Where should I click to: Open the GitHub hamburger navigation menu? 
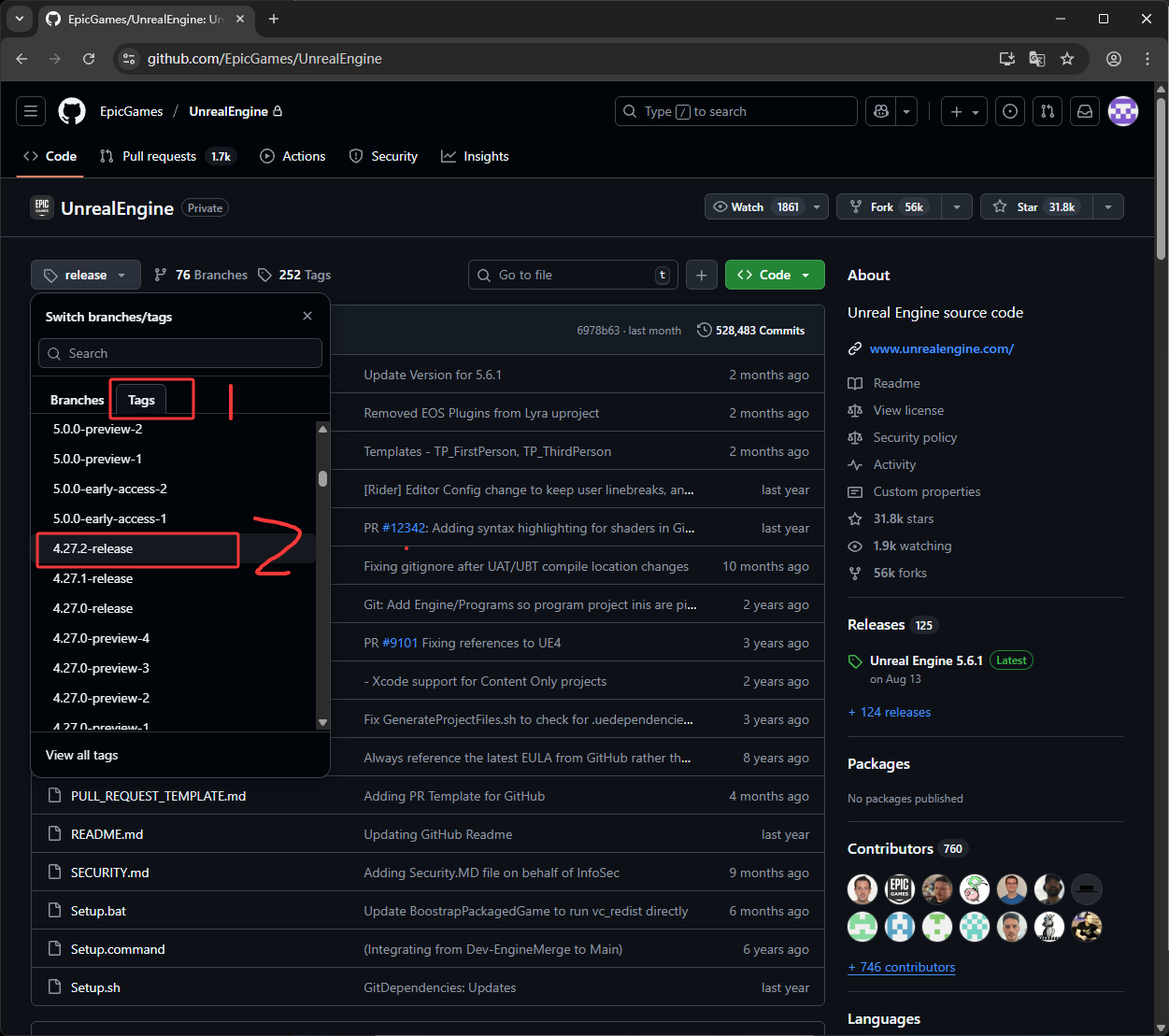(x=31, y=111)
